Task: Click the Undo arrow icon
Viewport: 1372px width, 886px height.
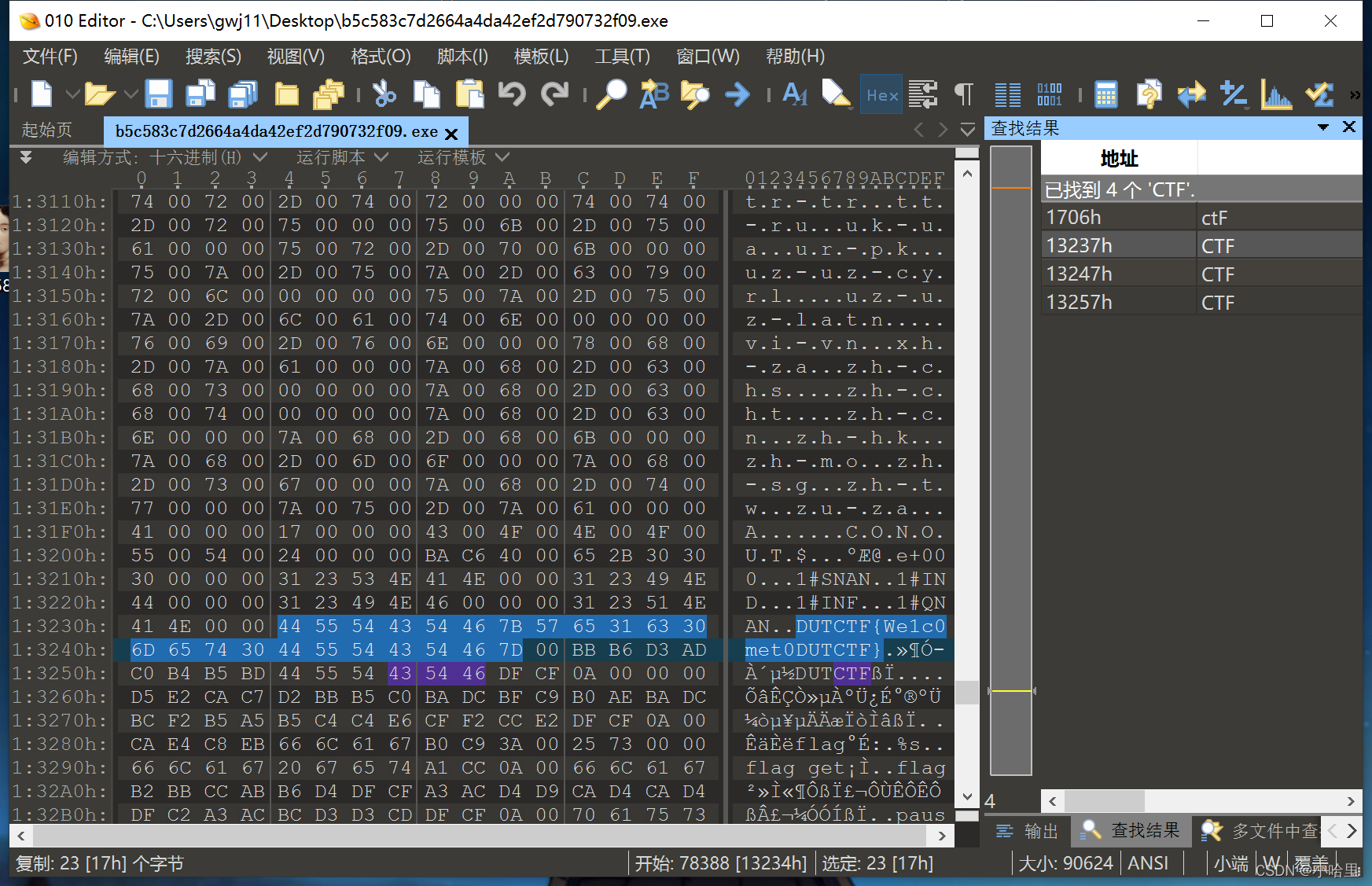Action: click(512, 94)
